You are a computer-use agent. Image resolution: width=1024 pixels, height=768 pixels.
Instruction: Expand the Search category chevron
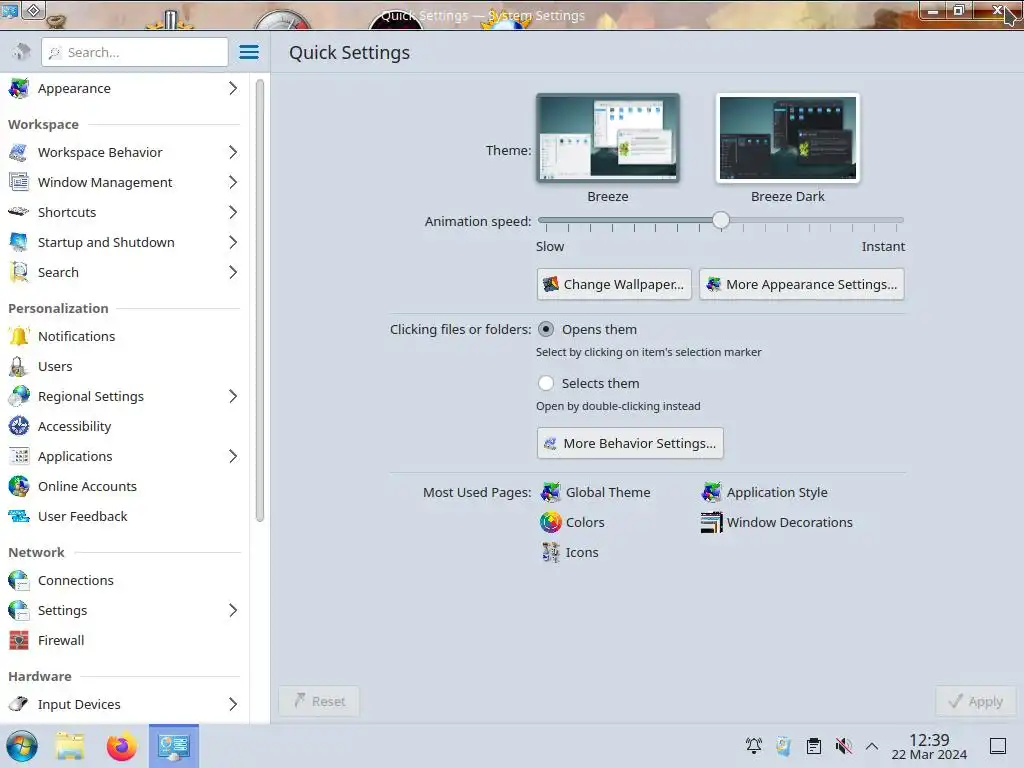(233, 272)
